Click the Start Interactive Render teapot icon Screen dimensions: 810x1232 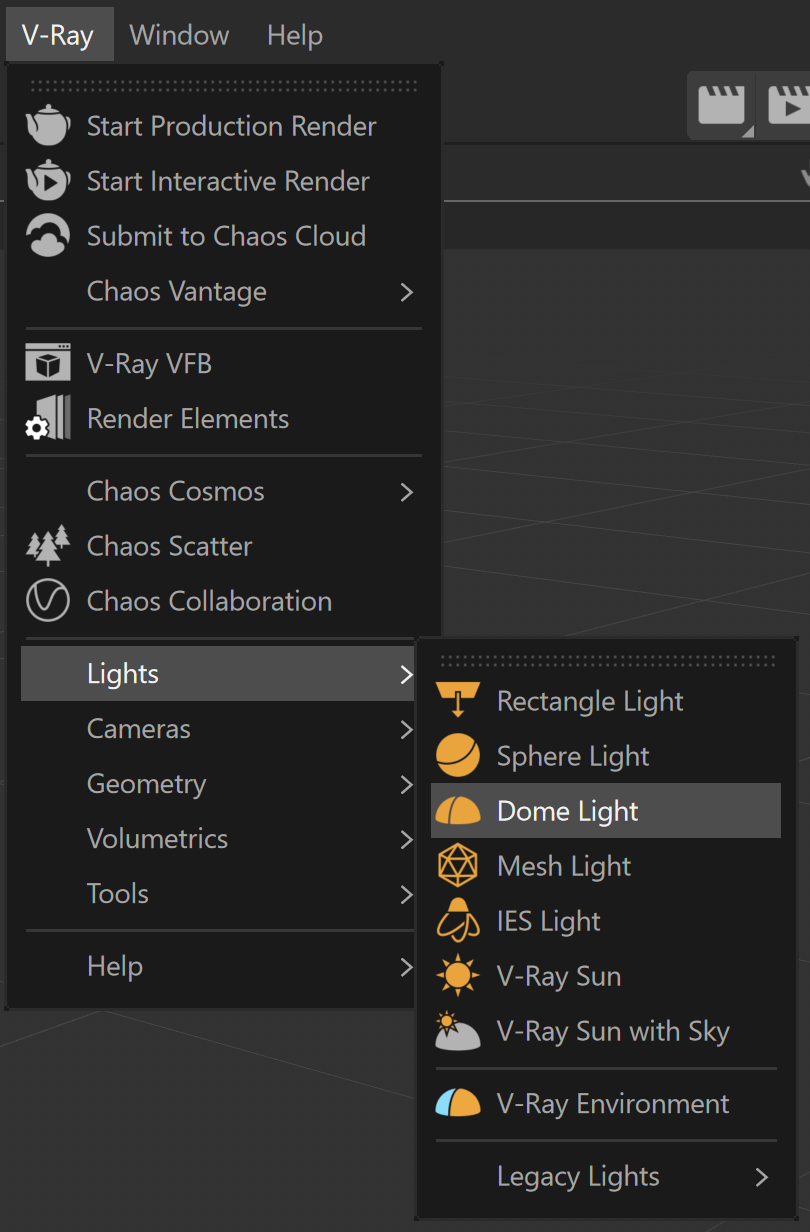47,181
